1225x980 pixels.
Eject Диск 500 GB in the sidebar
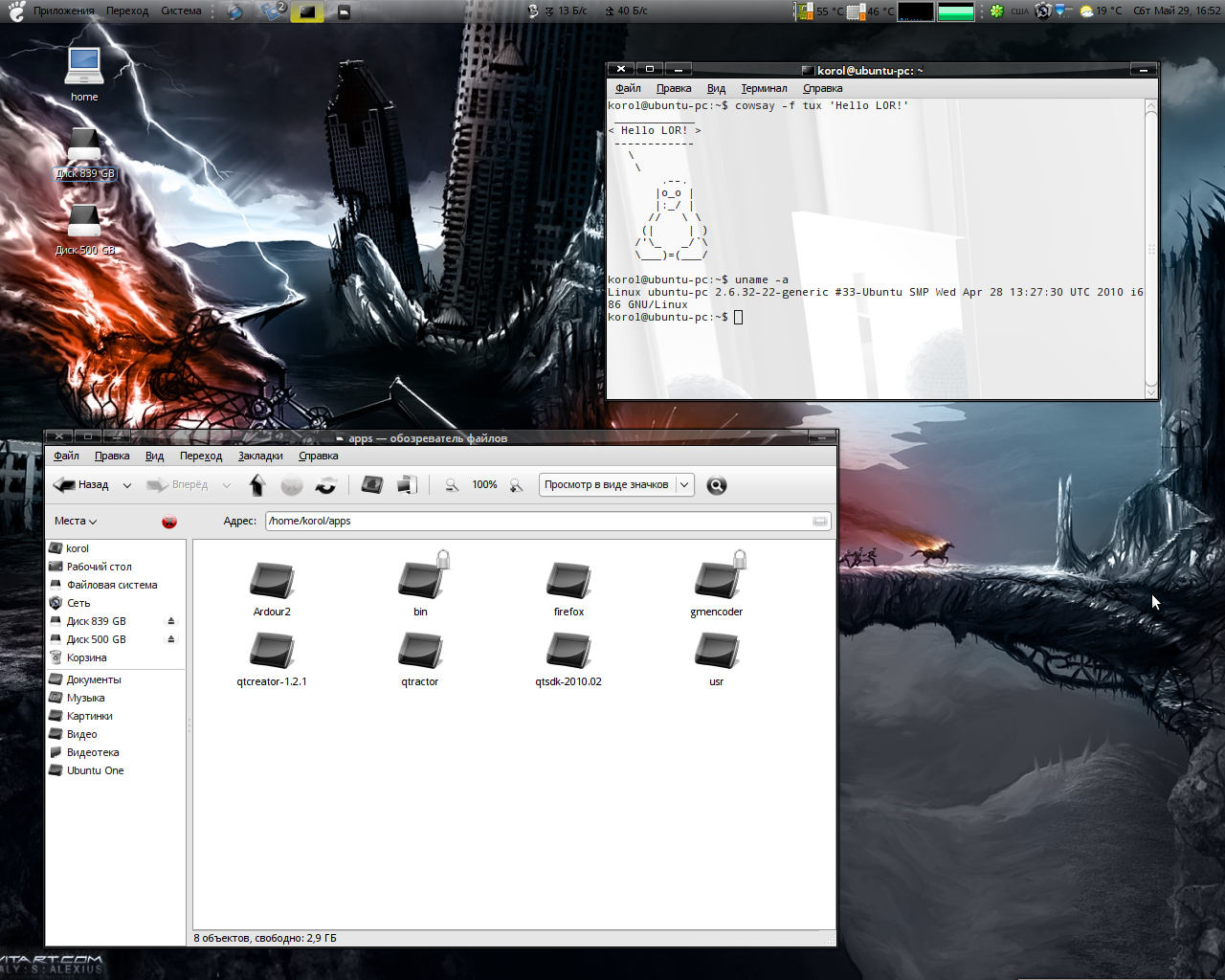tap(171, 639)
